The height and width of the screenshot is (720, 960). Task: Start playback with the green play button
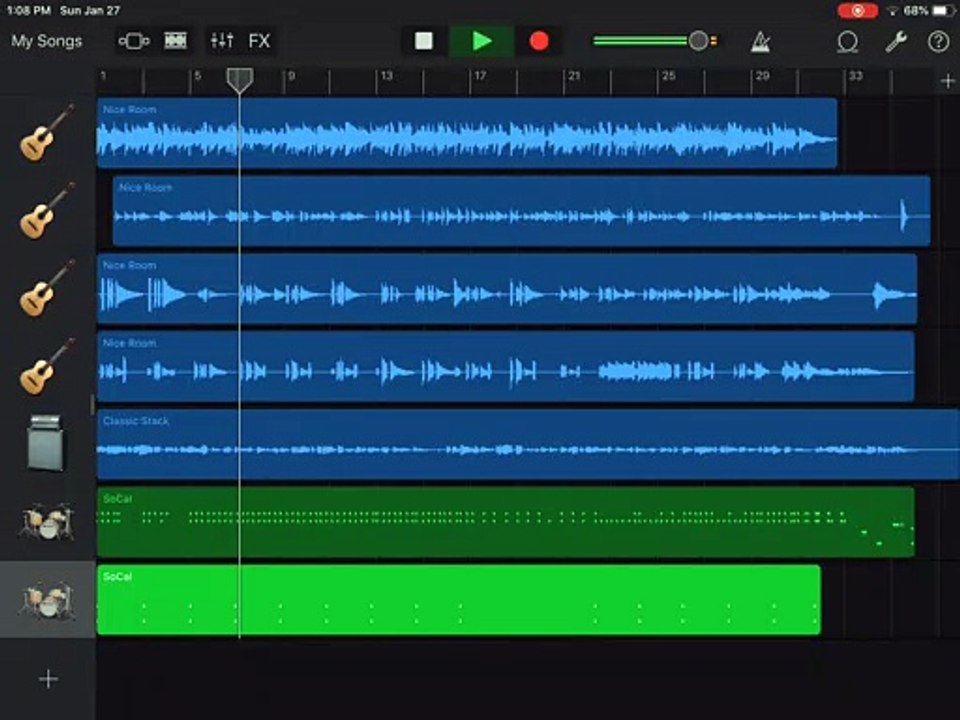[482, 41]
